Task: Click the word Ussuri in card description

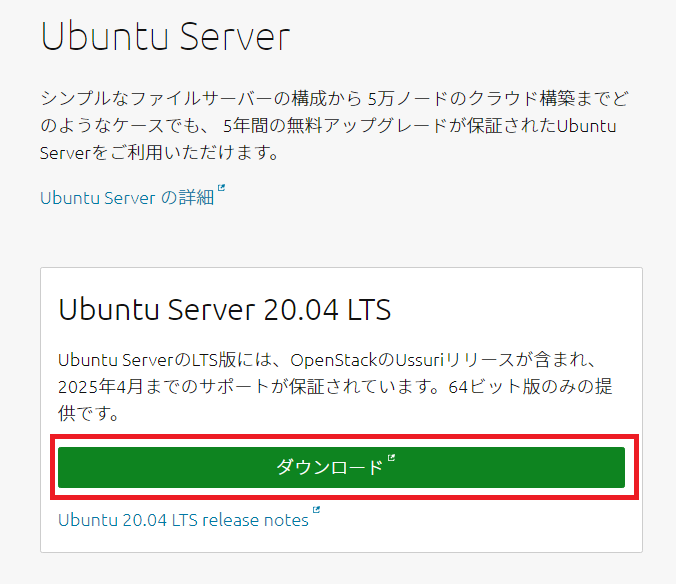Action: 419,360
